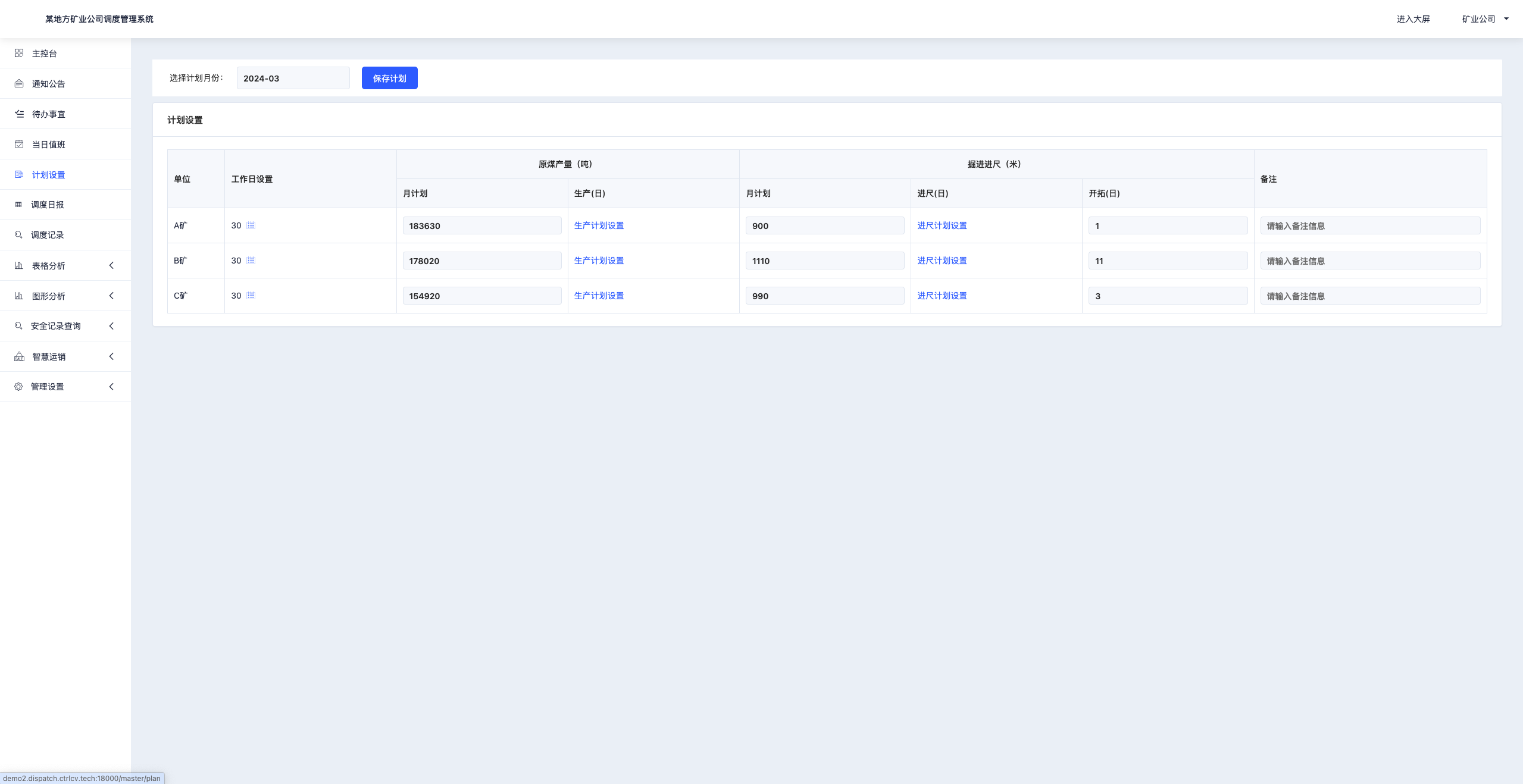Click the 安全记录查询 magnifier icon
Viewport: 1523px width, 784px height.
click(x=18, y=326)
